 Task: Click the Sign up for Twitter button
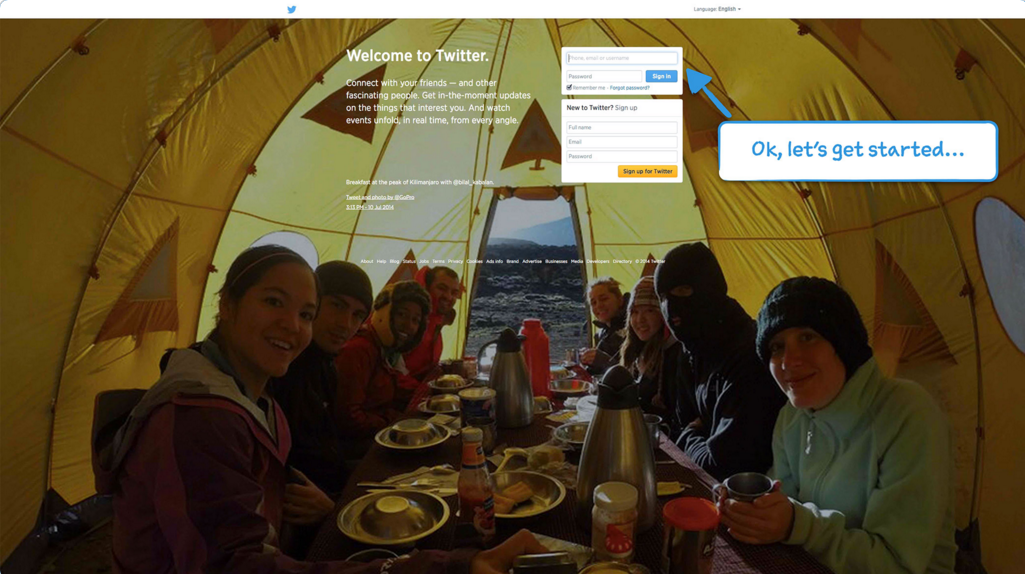click(x=647, y=171)
